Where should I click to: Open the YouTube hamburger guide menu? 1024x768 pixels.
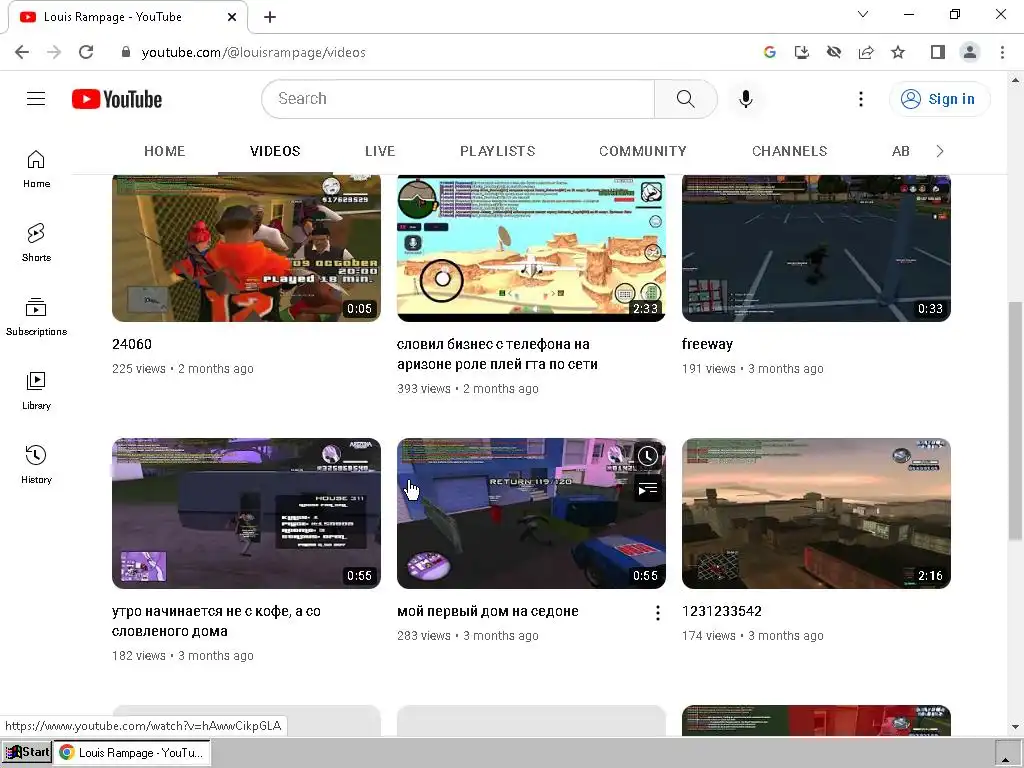pos(36,99)
